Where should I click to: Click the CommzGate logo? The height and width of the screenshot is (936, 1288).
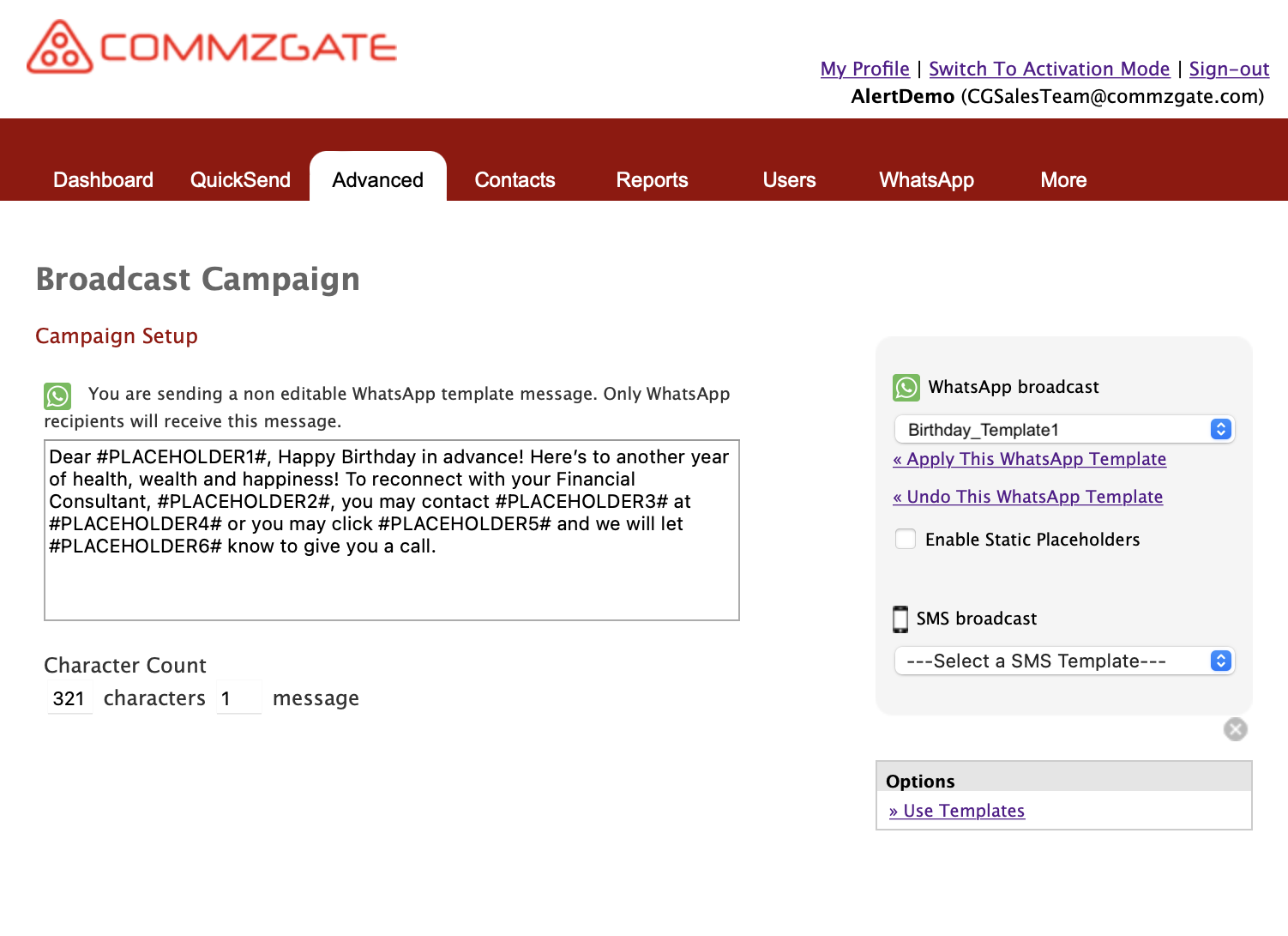click(212, 46)
